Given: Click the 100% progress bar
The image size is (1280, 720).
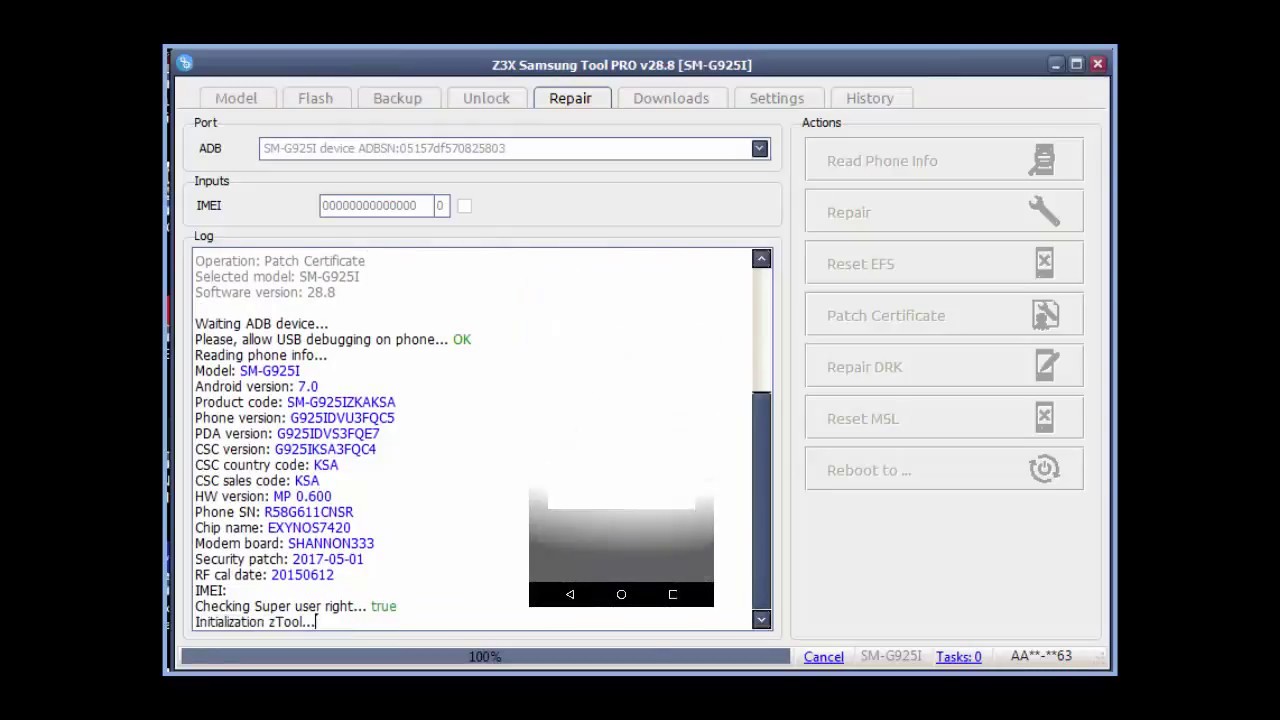Looking at the screenshot, I should click(x=485, y=657).
